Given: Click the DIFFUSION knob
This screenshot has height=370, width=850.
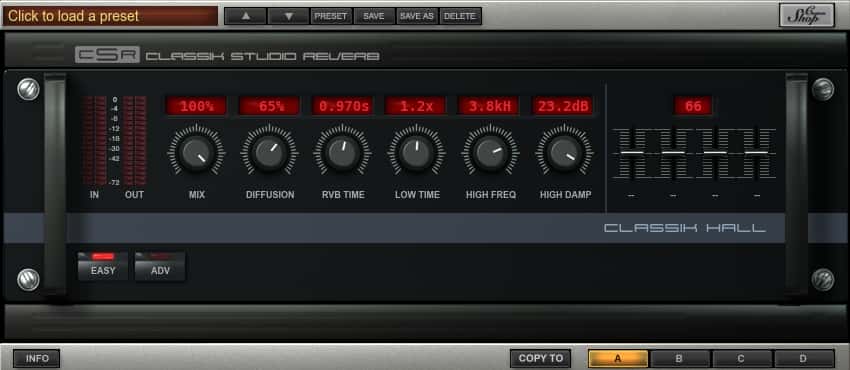Looking at the screenshot, I should click(269, 153).
